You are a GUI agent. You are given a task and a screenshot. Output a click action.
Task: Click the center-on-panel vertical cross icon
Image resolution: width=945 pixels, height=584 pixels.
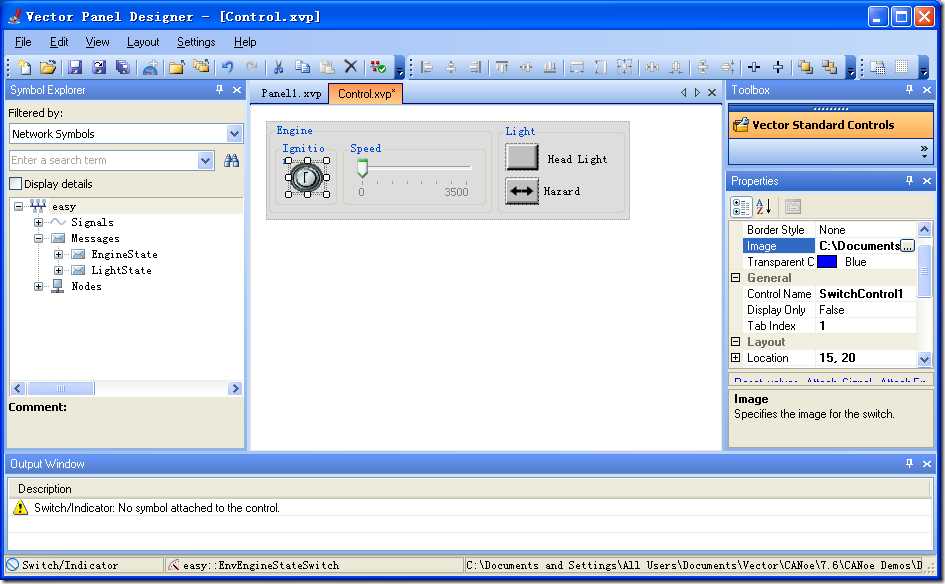[x=778, y=67]
